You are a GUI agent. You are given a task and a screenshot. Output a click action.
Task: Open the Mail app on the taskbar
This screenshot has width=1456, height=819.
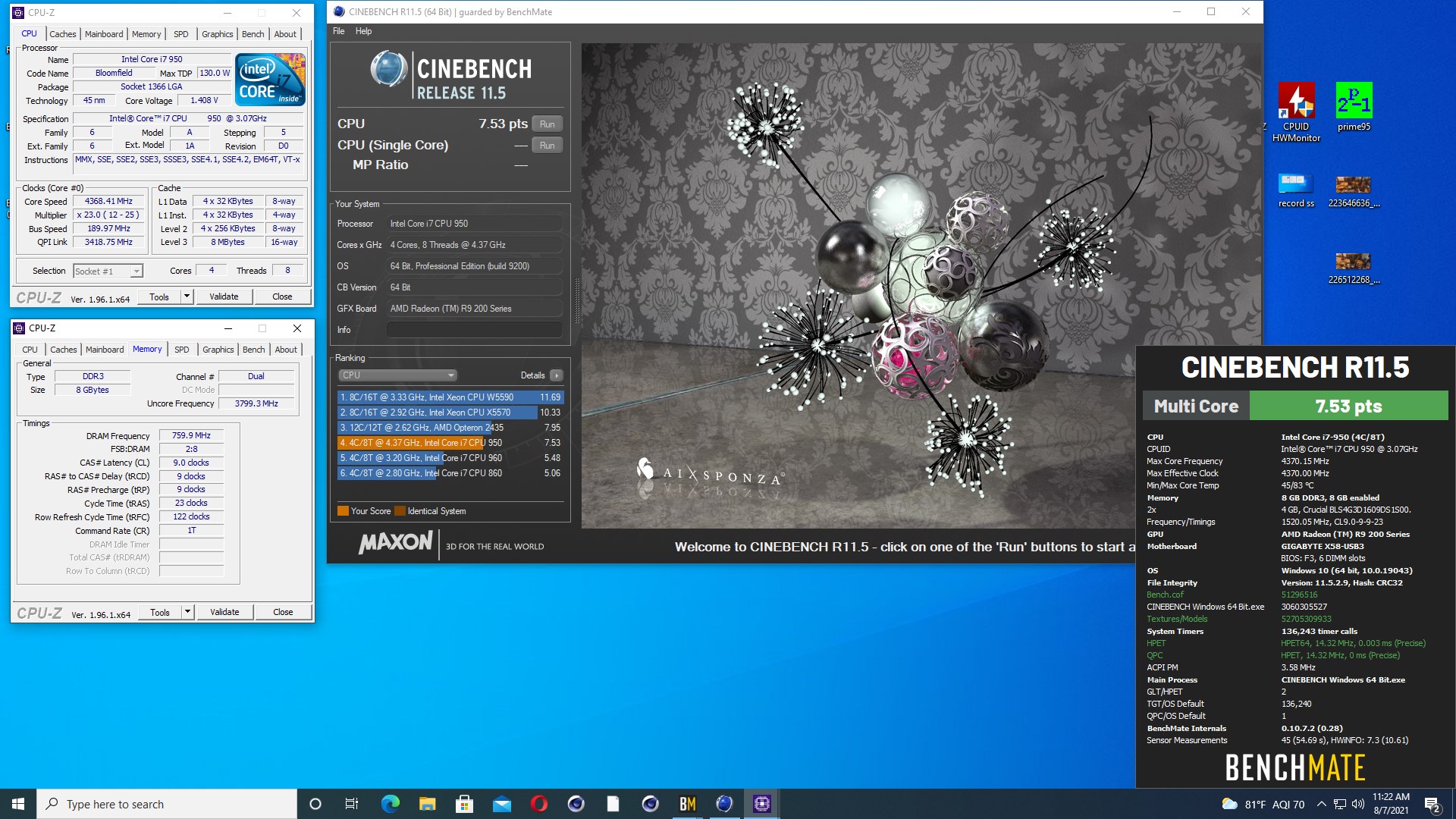501,804
